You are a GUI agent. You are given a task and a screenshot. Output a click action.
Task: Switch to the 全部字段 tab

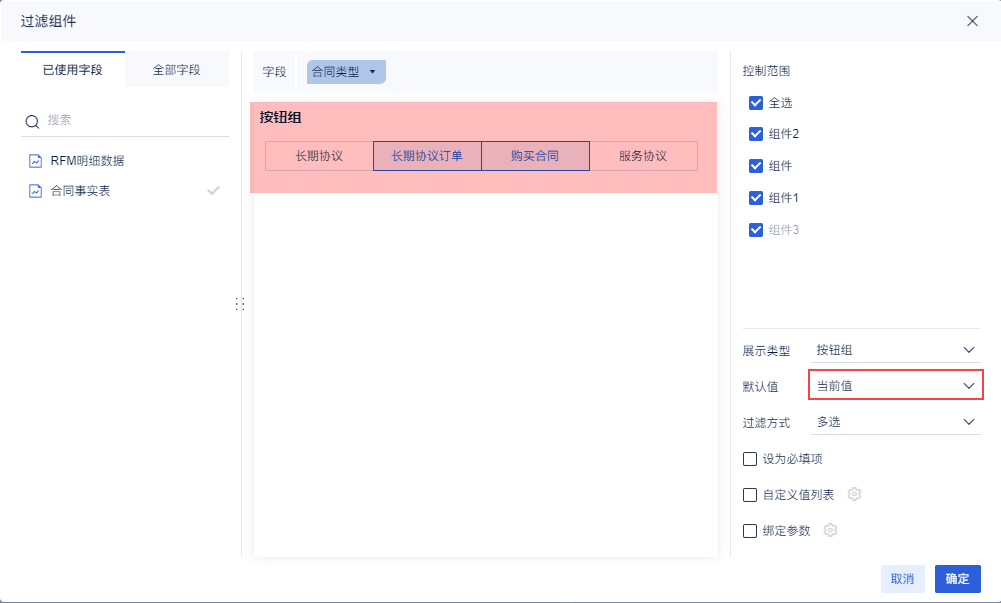coord(176,70)
